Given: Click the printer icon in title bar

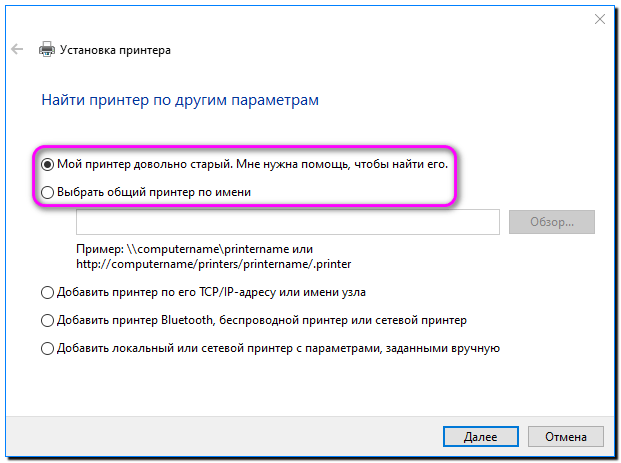Looking at the screenshot, I should click(46, 49).
